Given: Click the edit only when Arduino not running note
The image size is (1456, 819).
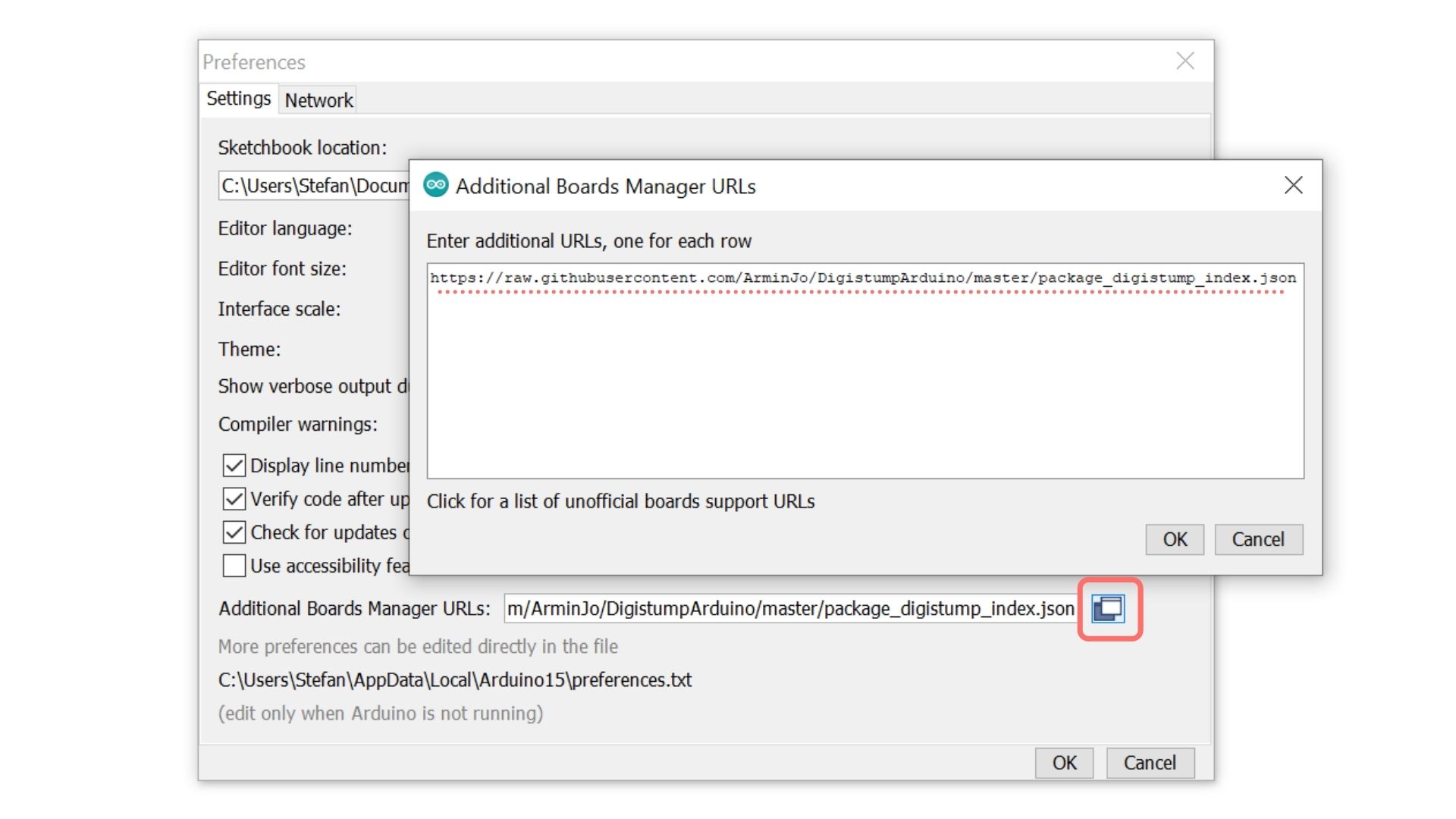Looking at the screenshot, I should tap(381, 714).
